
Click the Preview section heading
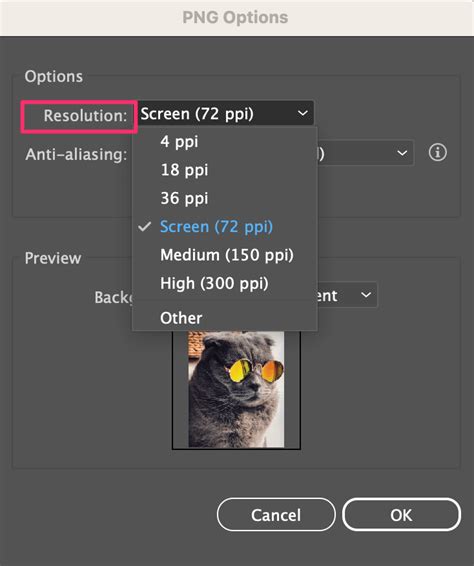pyautogui.click(x=53, y=258)
